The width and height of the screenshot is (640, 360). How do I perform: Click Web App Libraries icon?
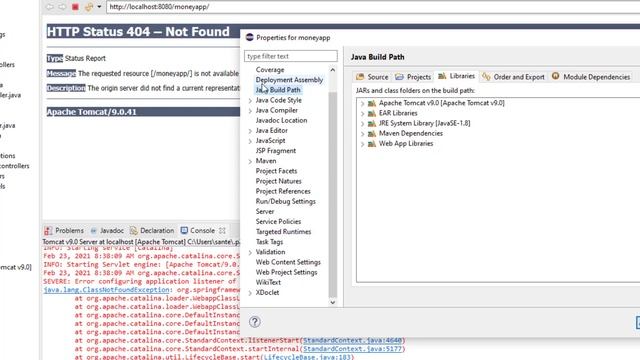tap(371, 144)
